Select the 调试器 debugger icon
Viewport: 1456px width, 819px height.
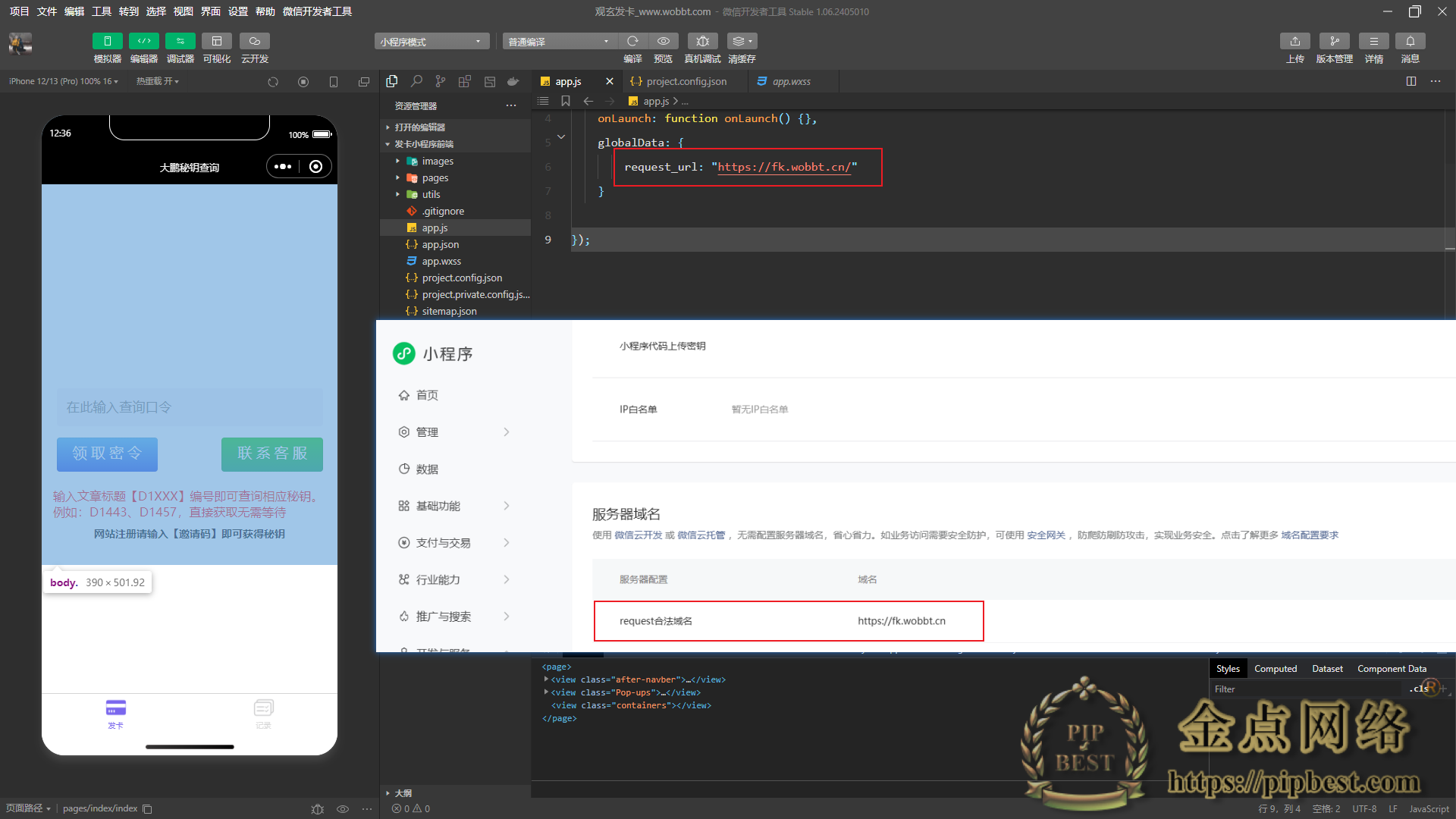click(180, 41)
